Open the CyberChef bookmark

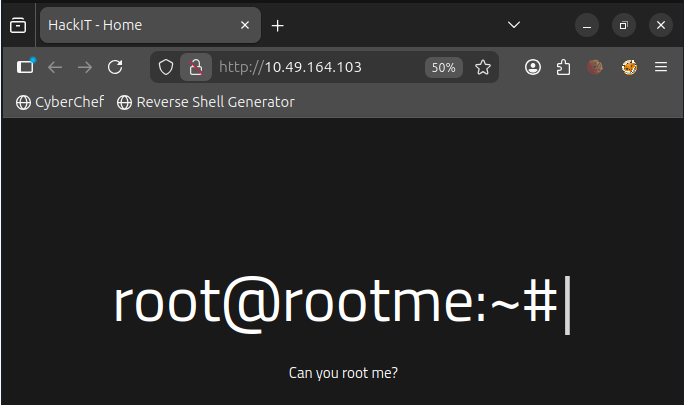click(x=60, y=102)
